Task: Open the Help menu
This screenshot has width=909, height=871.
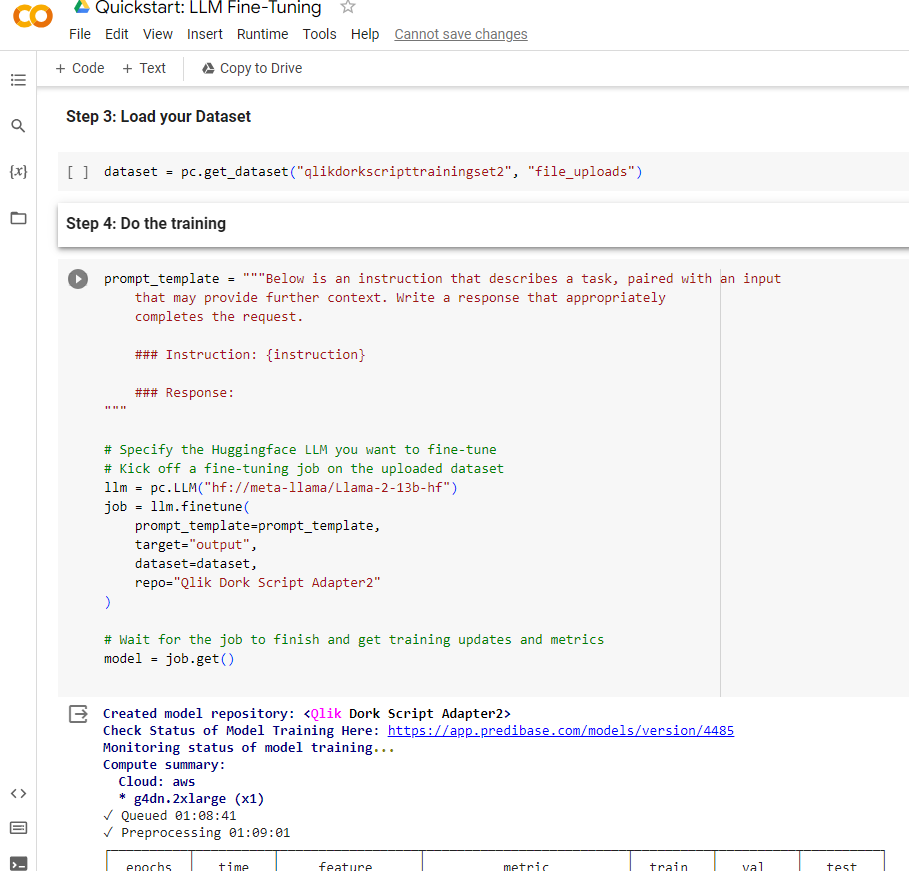Action: 365,34
